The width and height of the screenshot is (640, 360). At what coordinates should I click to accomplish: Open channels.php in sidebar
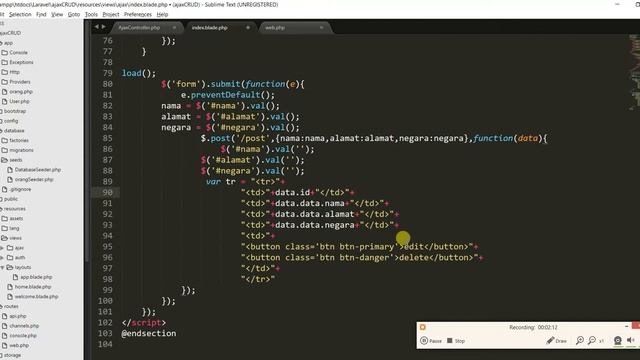(x=20, y=326)
